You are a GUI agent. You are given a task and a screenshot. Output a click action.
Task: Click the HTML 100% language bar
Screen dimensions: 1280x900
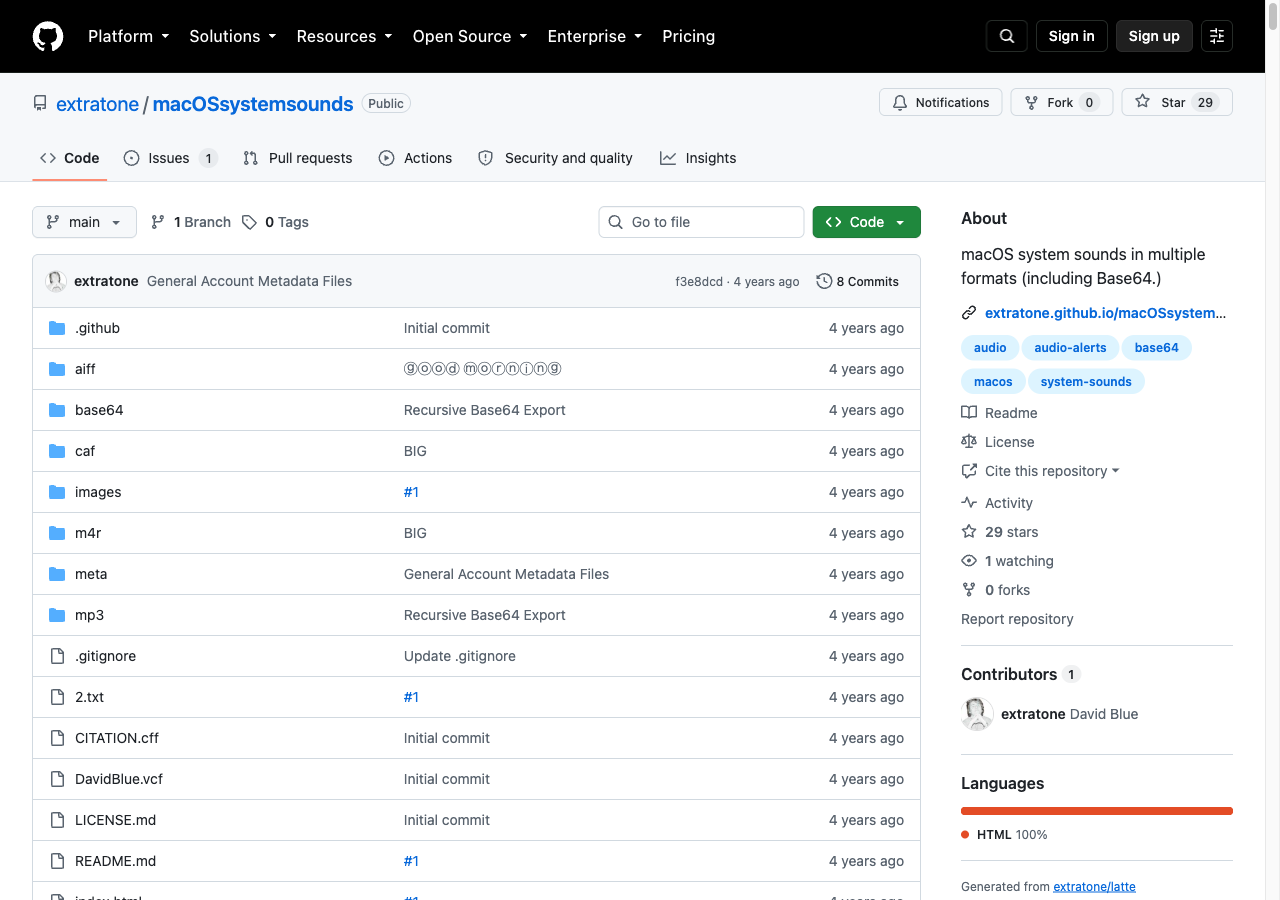point(1097,811)
